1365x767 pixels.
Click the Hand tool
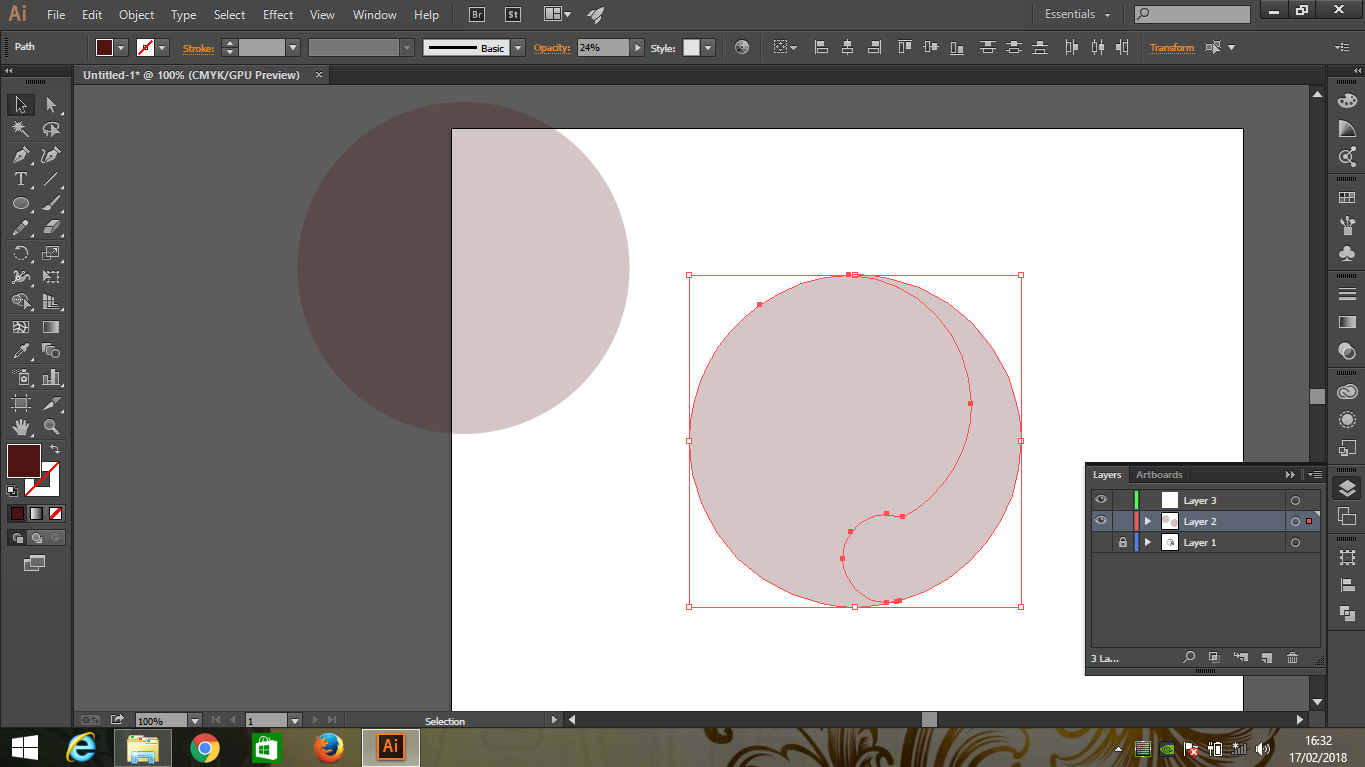tap(20, 427)
